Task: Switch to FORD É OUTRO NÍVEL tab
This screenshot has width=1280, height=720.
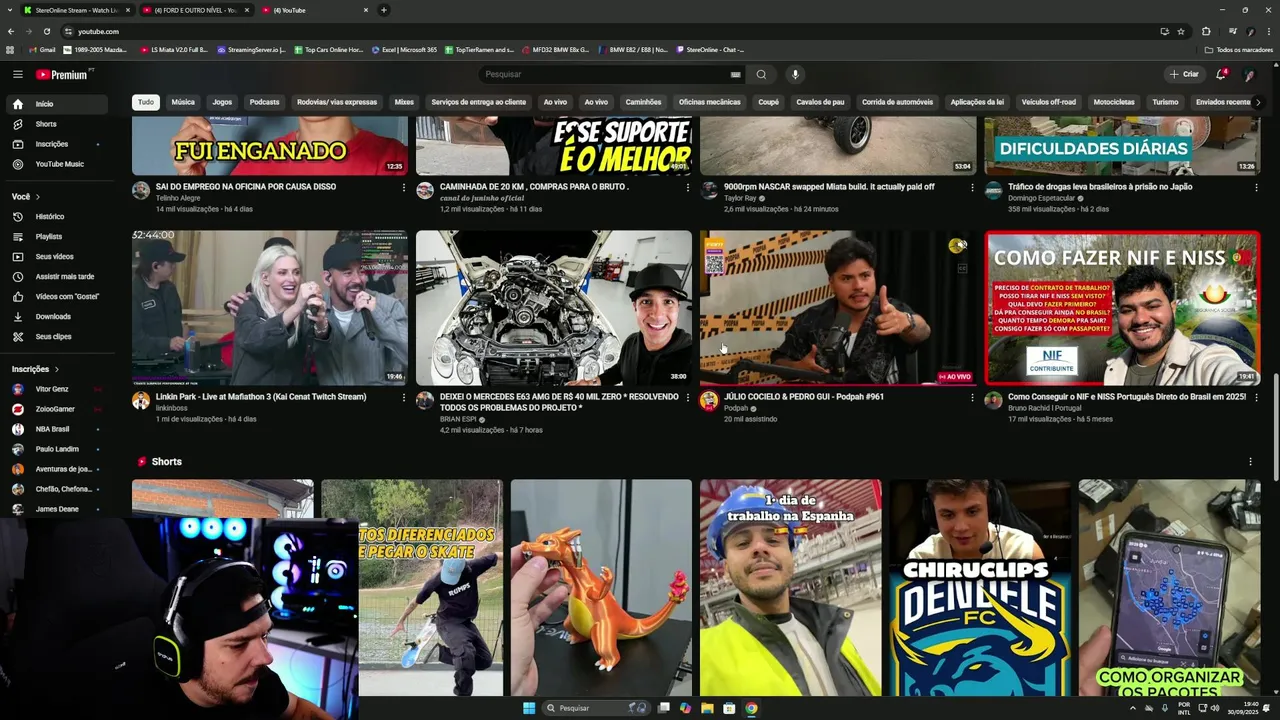Action: click(x=195, y=10)
